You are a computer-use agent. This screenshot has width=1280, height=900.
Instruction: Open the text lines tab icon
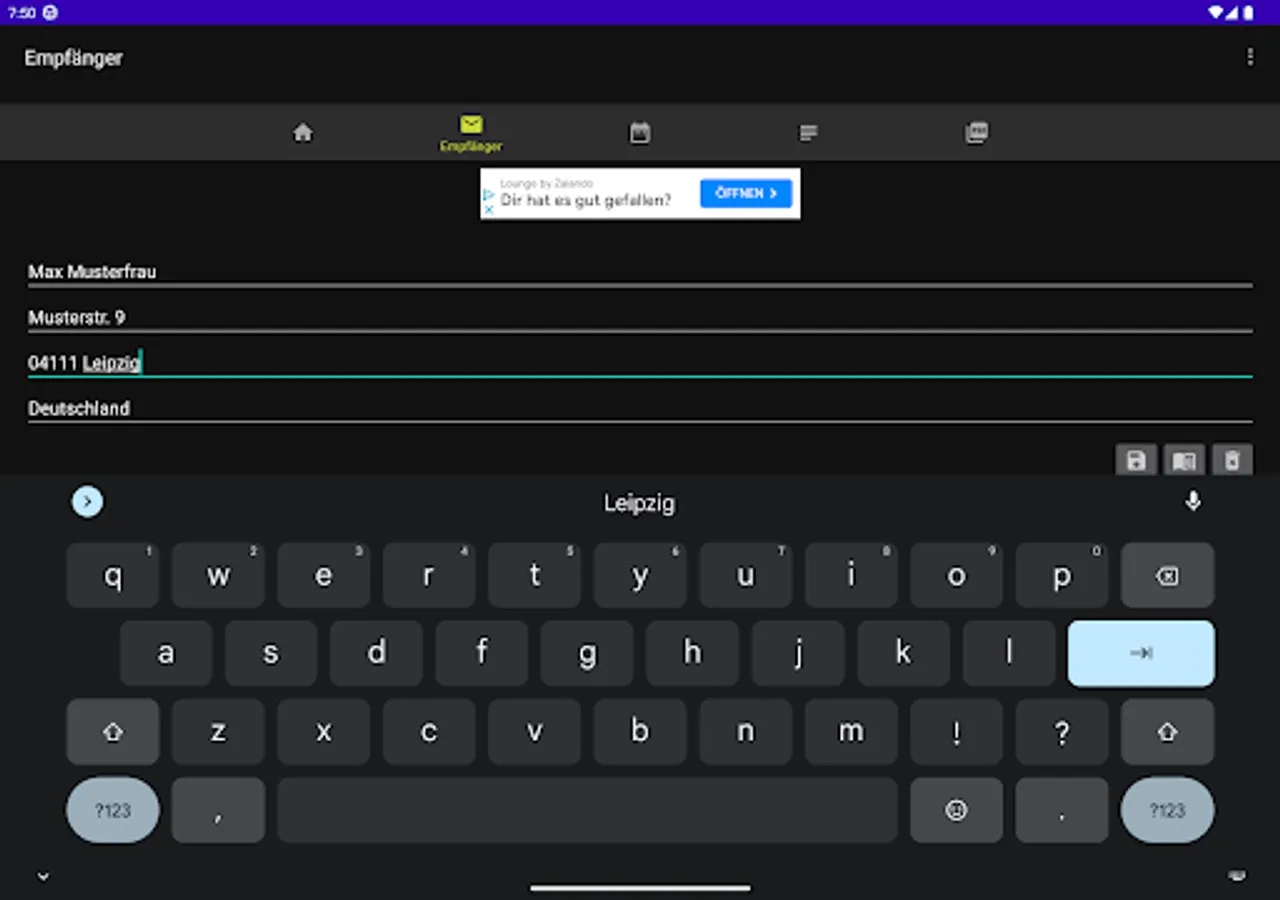809,132
